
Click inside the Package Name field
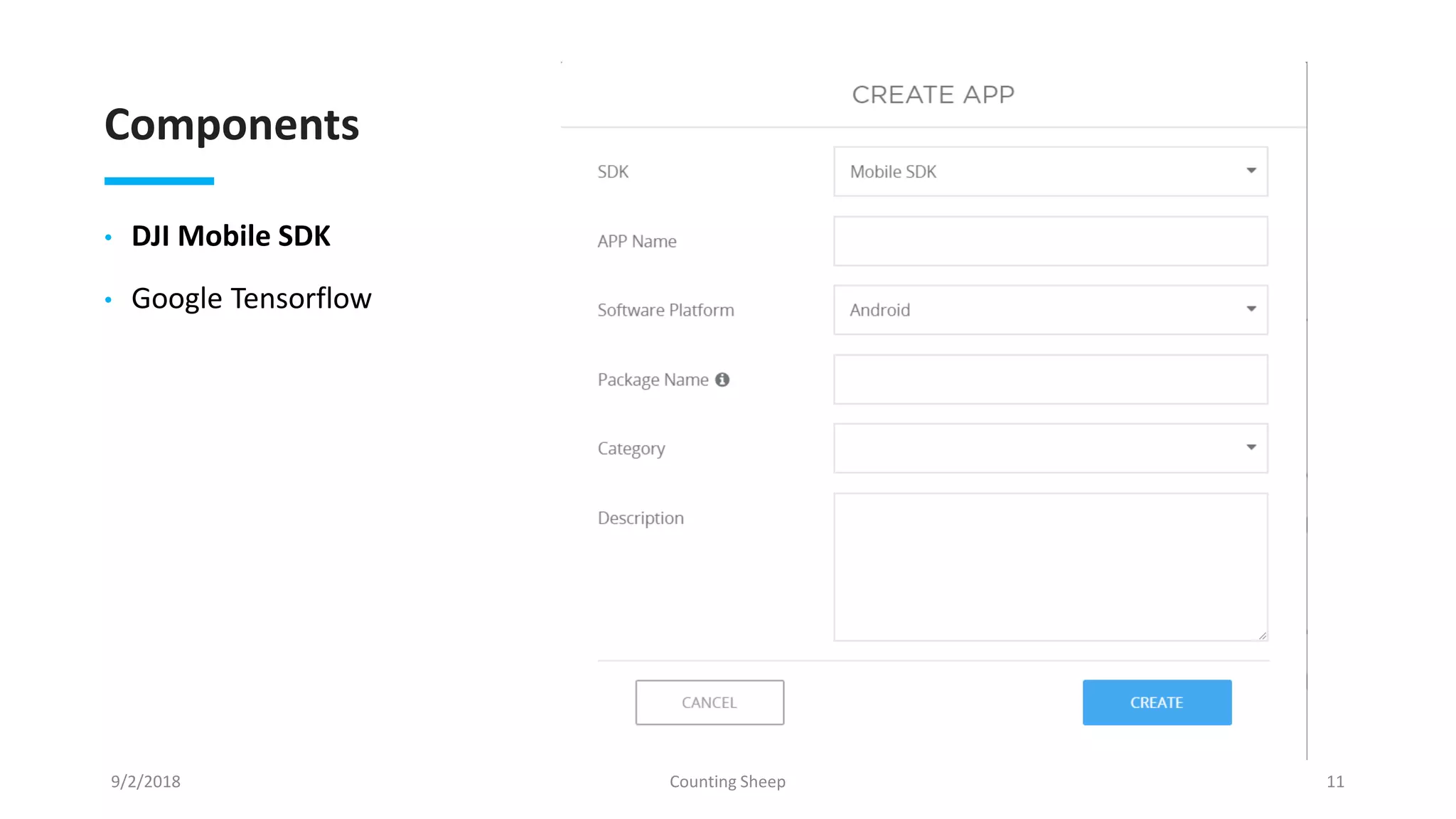(x=1050, y=380)
